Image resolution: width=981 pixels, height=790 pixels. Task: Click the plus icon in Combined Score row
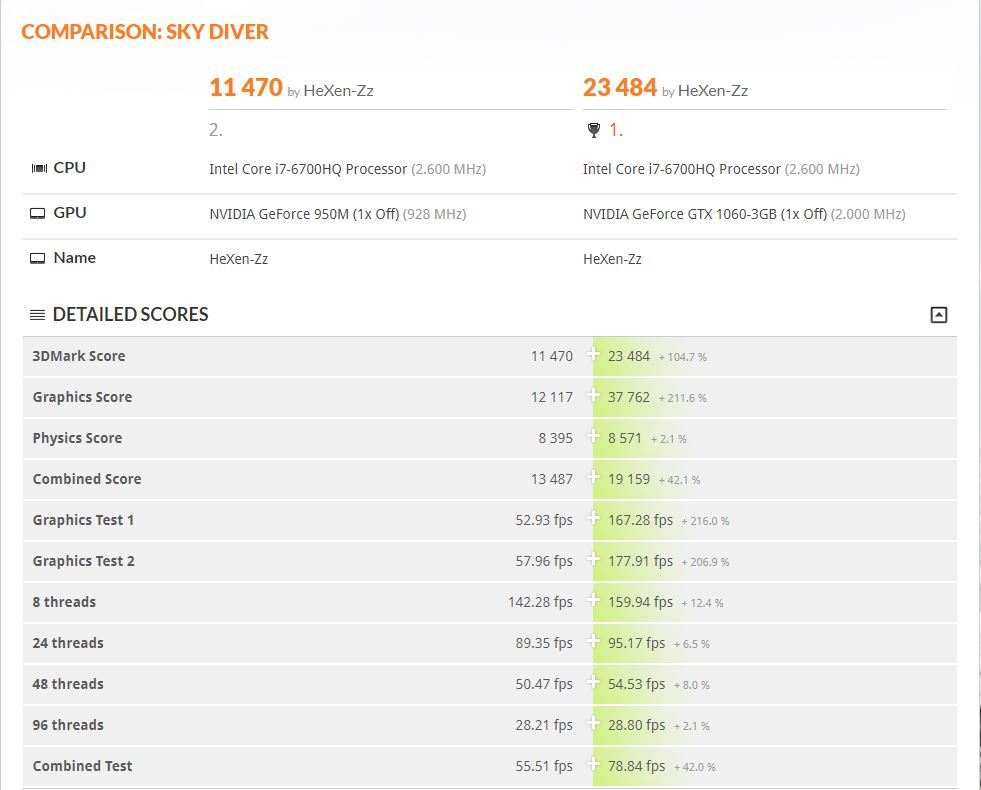[x=592, y=477]
